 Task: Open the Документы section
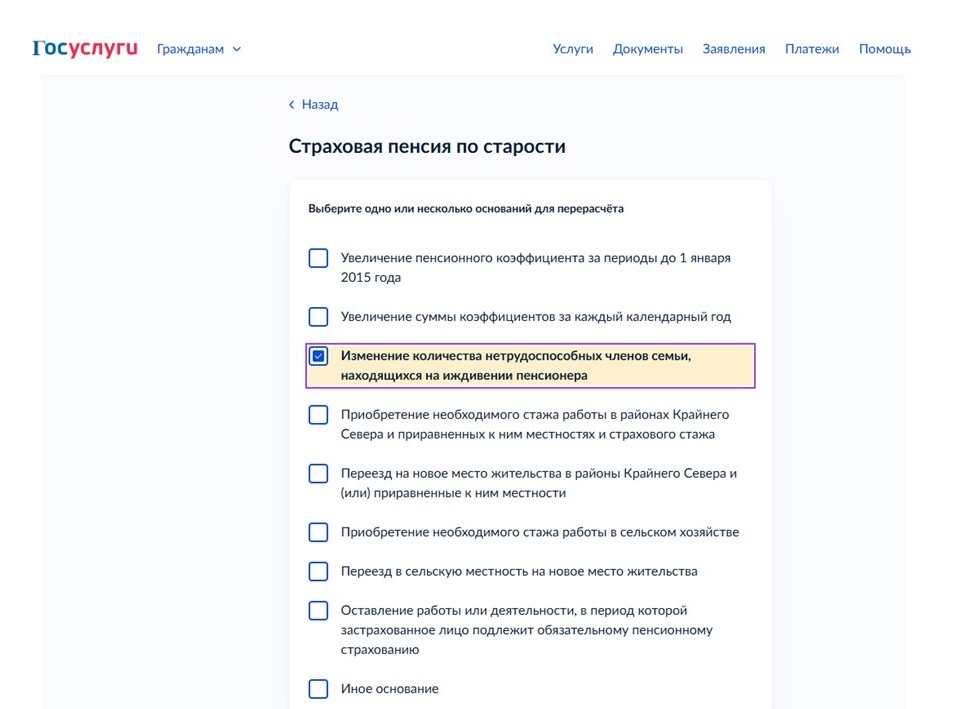(x=647, y=48)
